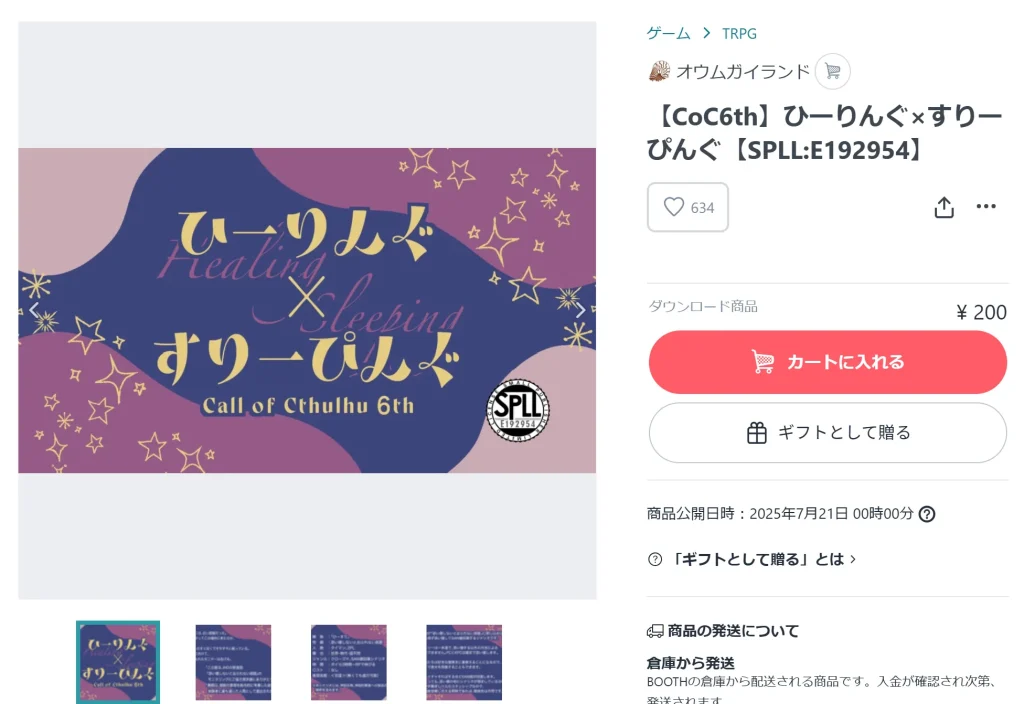Open the オウムガイランド shop link
The height and width of the screenshot is (704, 1024).
743,71
